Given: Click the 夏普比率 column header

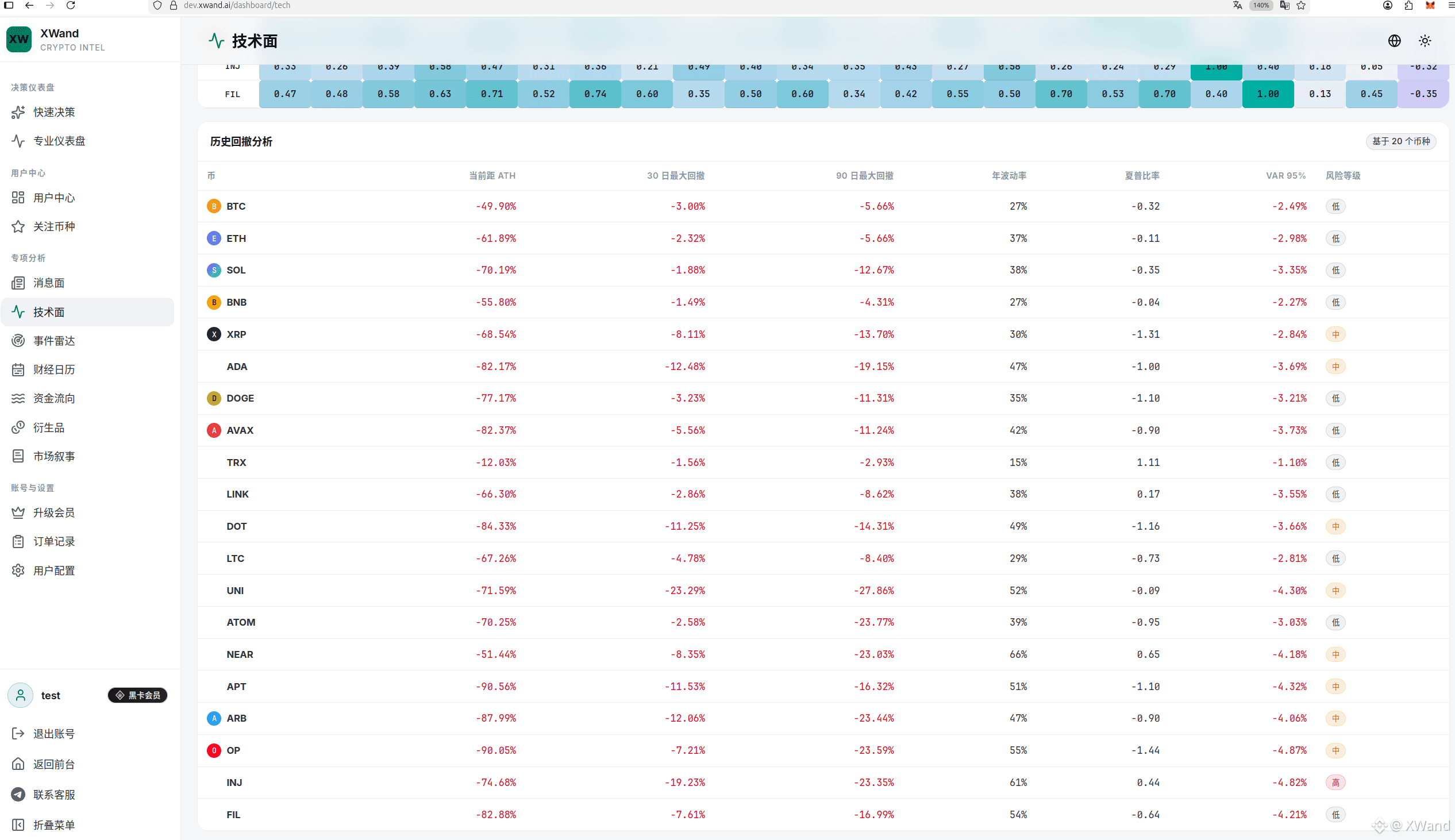Looking at the screenshot, I should (1142, 175).
